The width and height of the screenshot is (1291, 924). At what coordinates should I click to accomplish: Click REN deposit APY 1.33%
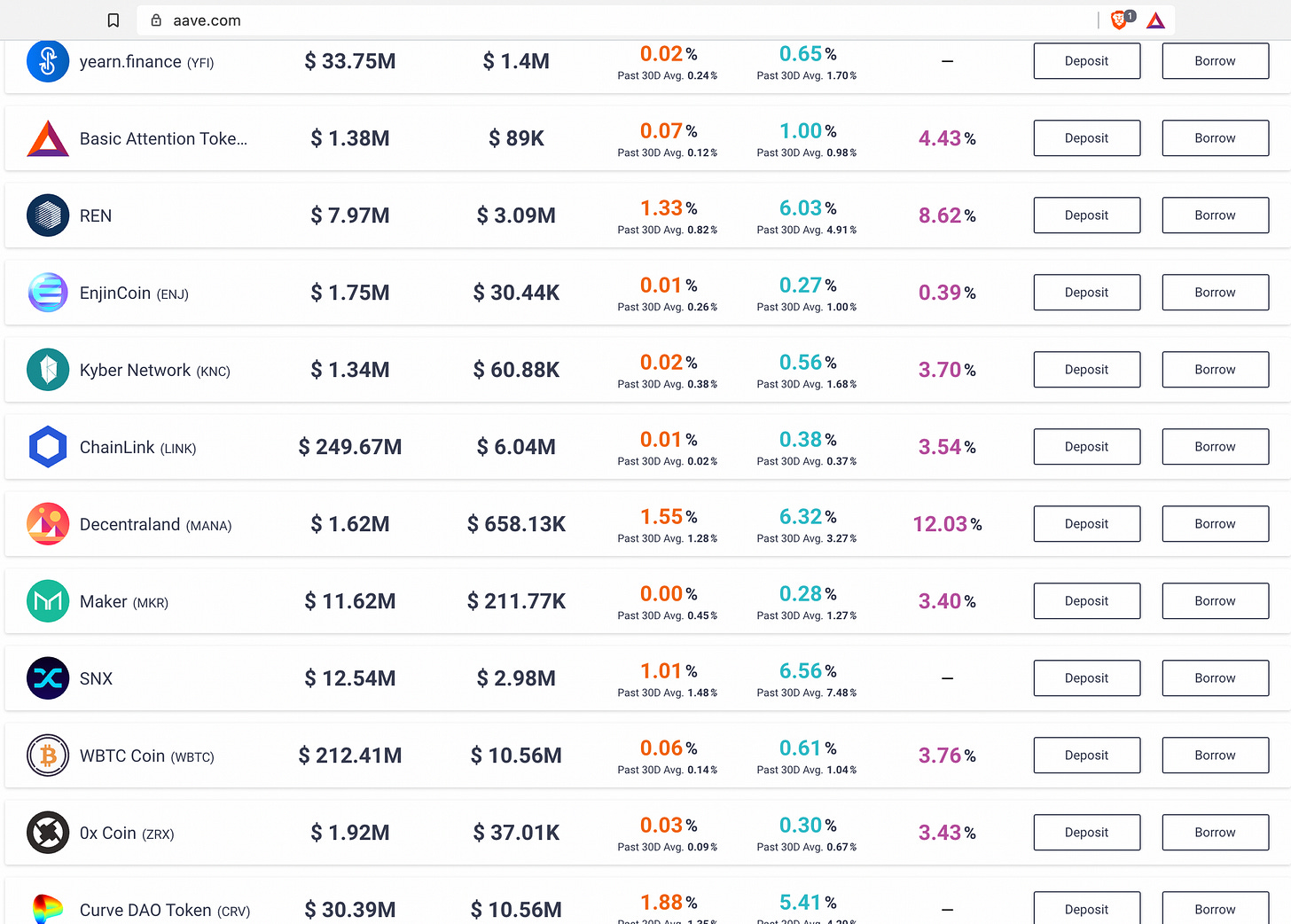coord(669,208)
